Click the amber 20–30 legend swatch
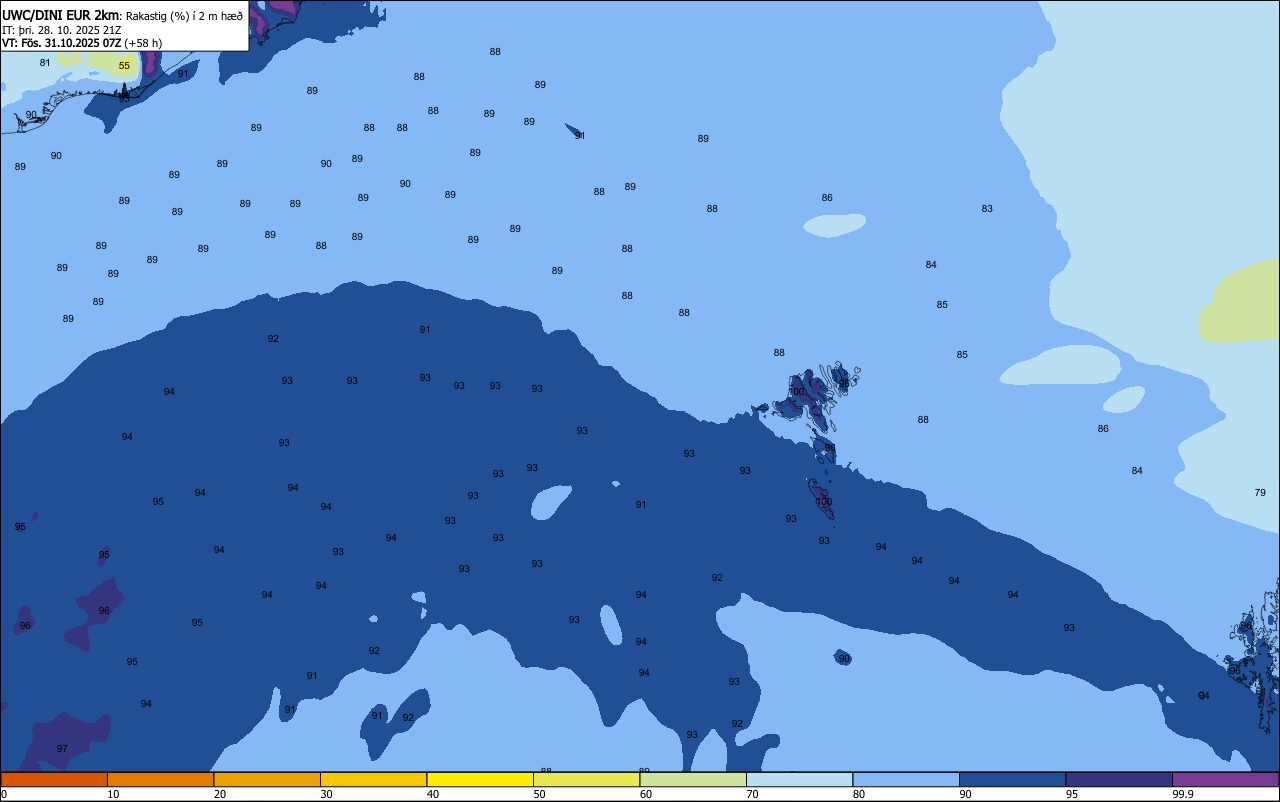The width and height of the screenshot is (1280, 802). [x=267, y=779]
